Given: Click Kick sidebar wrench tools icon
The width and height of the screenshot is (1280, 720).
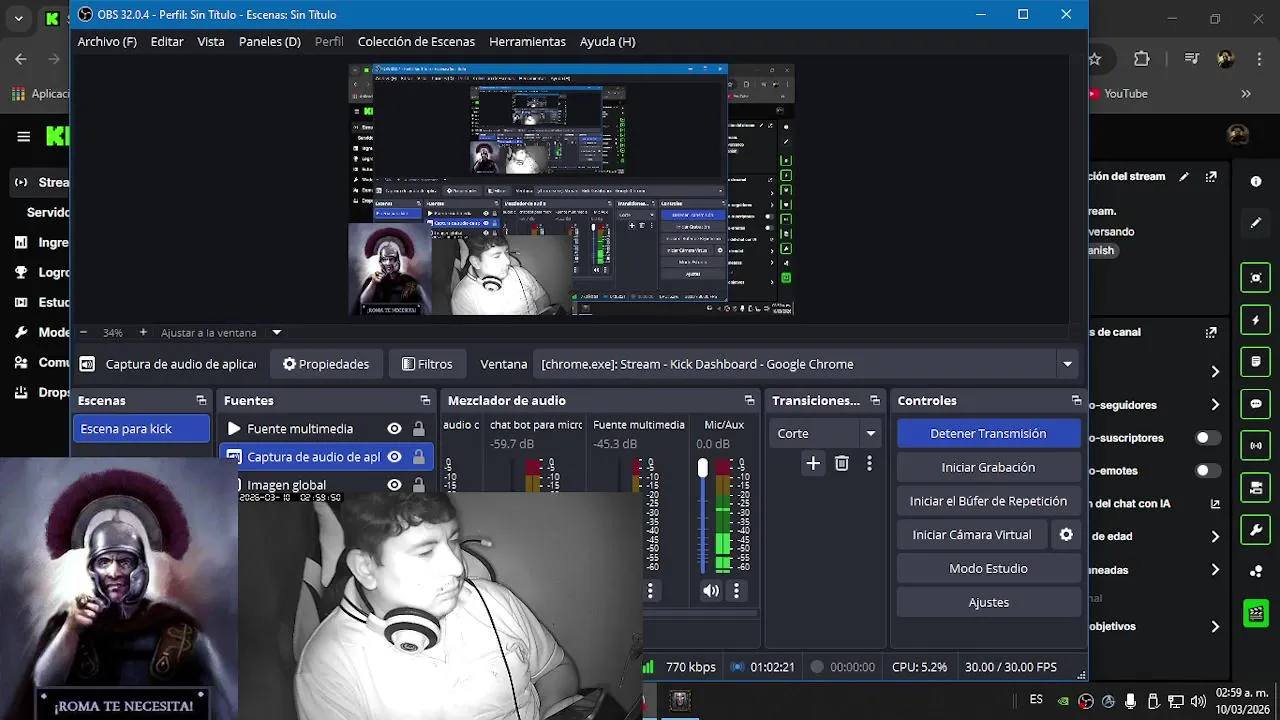Looking at the screenshot, I should pyautogui.click(x=1256, y=529).
